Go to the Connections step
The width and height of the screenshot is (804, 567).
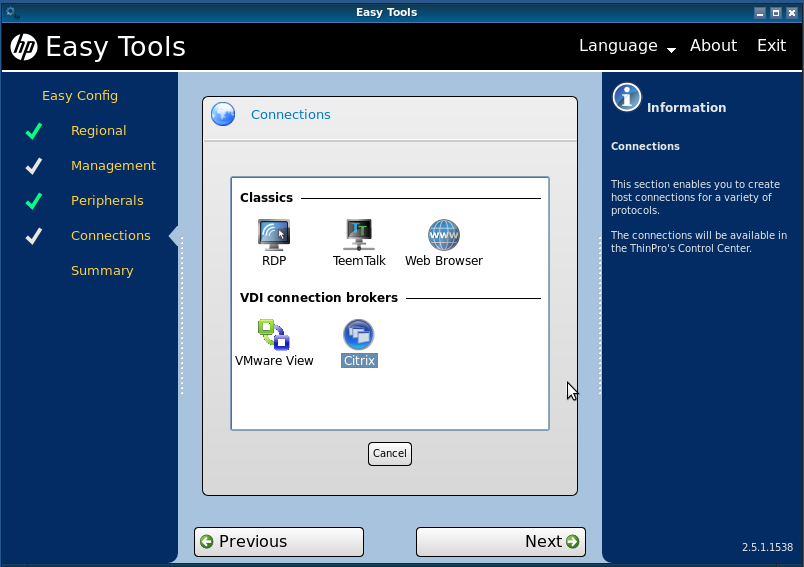111,235
